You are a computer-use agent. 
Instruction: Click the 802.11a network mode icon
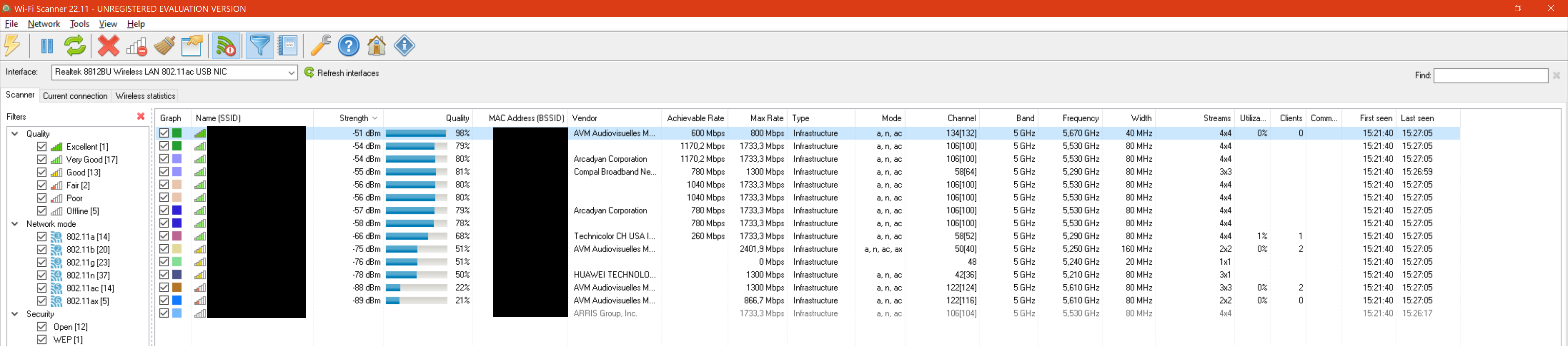coord(57,237)
